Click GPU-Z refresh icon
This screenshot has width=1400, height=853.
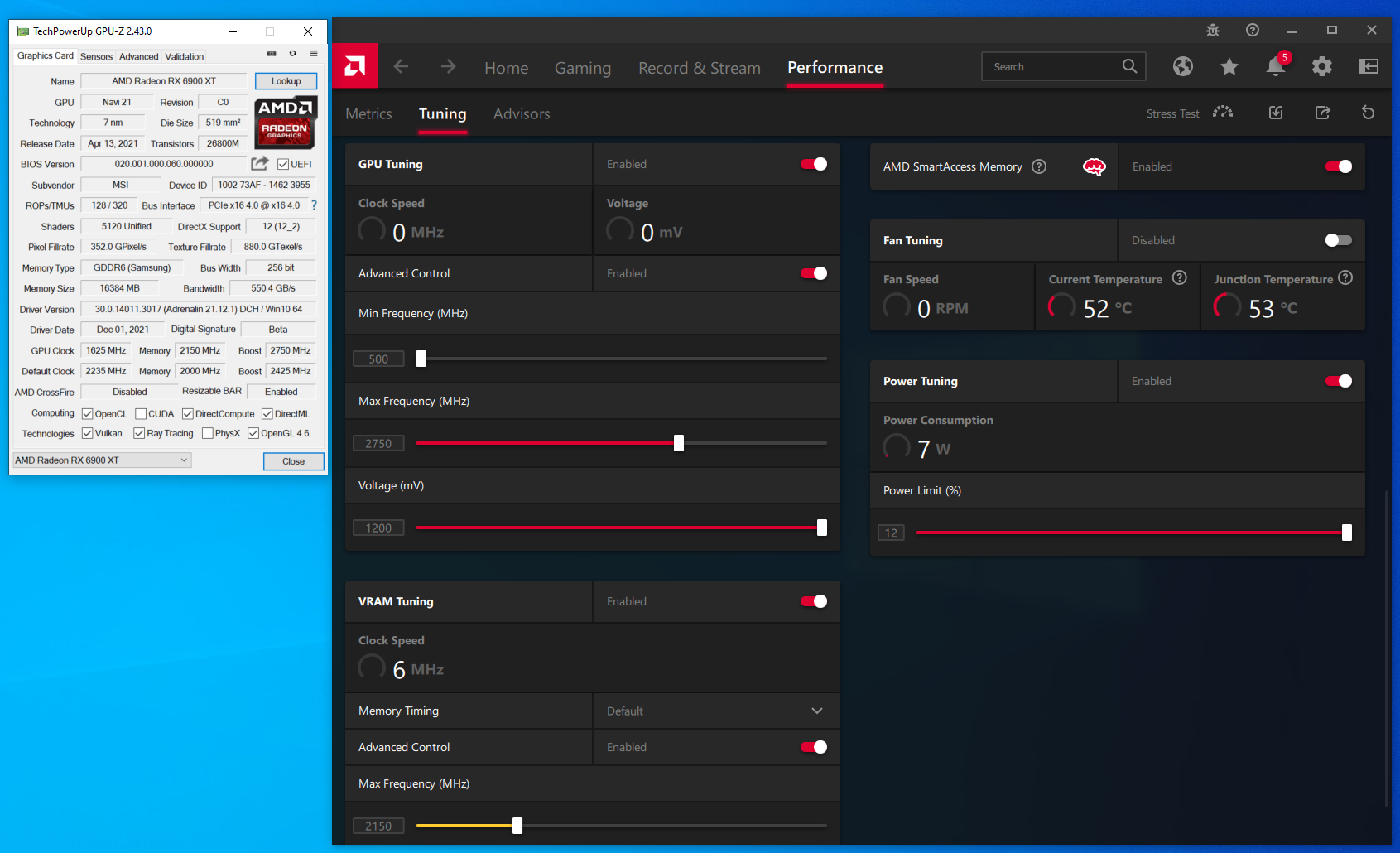point(292,53)
